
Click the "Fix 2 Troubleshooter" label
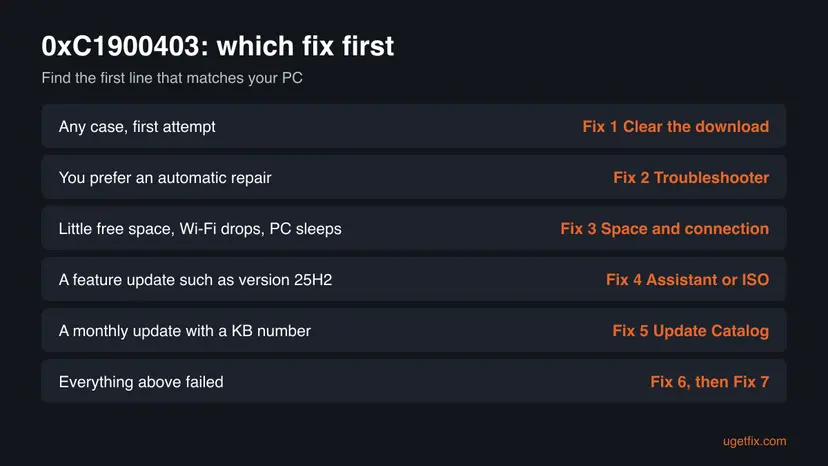(691, 178)
